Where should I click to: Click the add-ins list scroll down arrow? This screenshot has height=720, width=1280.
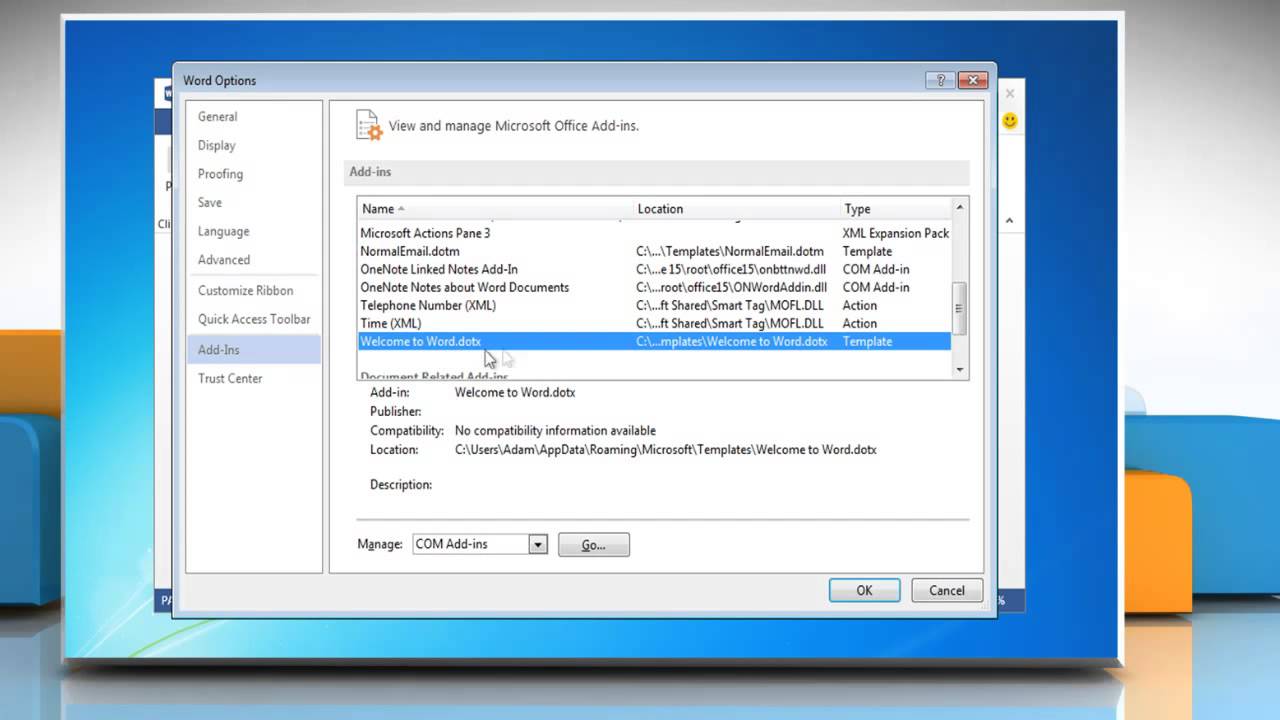pos(960,370)
